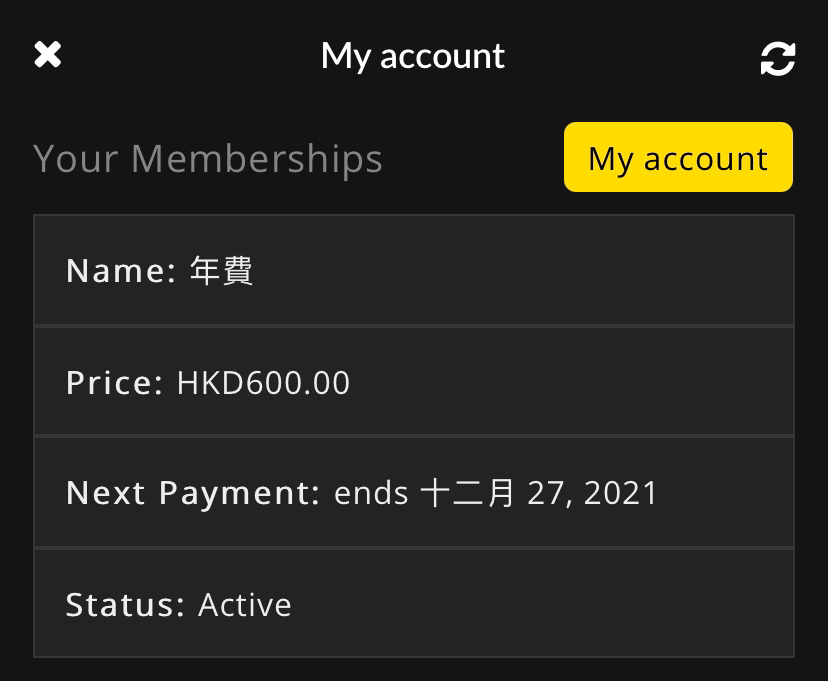
Task: Click the Active status value
Action: click(244, 605)
